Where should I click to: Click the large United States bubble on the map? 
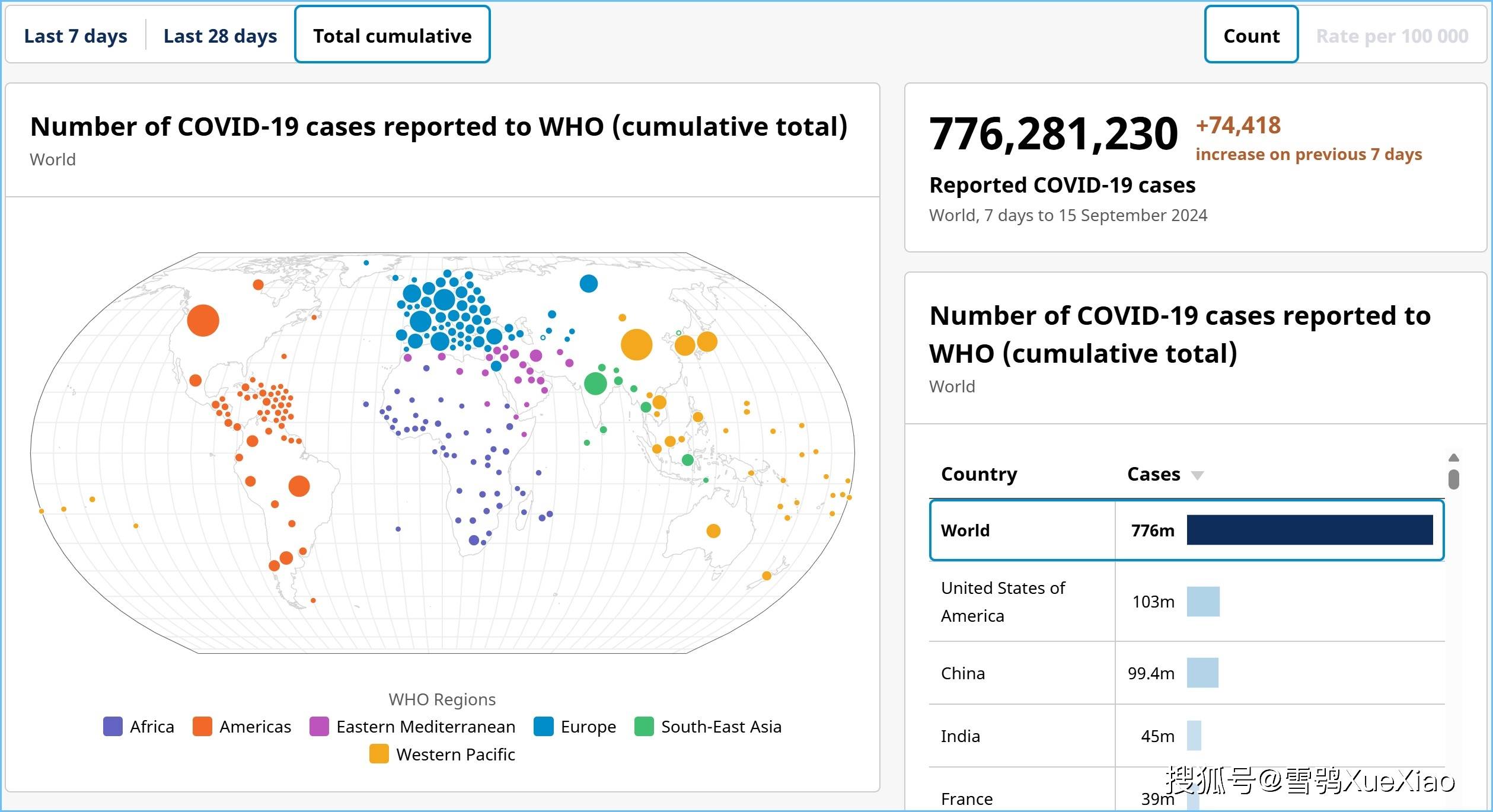(203, 321)
